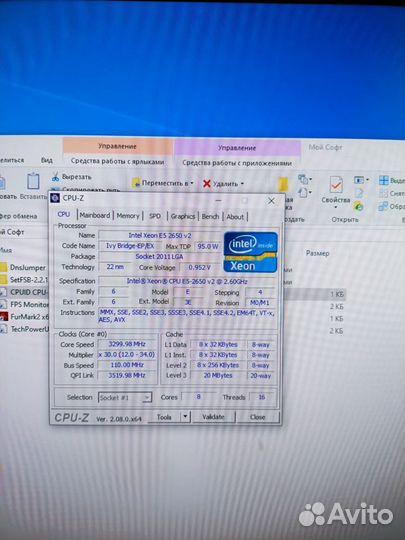
Task: Minimize the CPU-Z window
Action: click(218, 200)
